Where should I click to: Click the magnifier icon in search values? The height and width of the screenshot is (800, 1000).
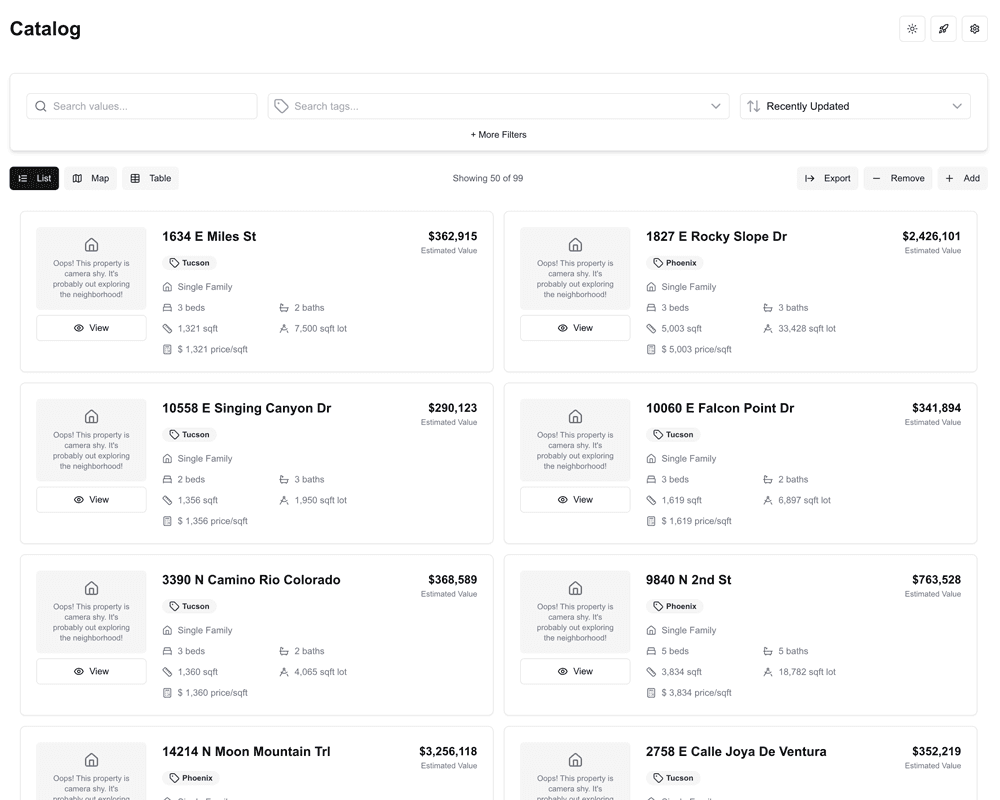click(x=41, y=106)
